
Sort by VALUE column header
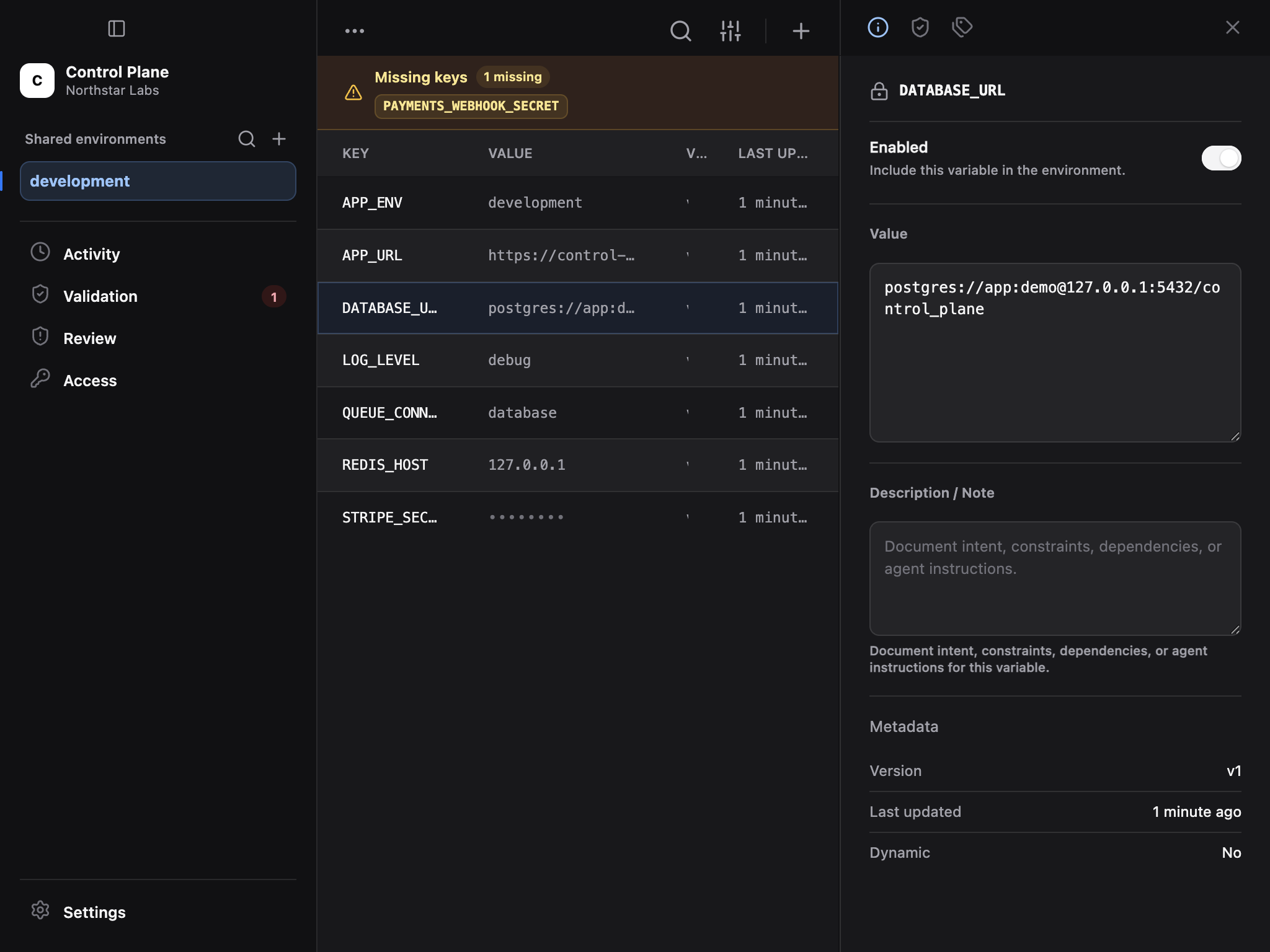[x=510, y=154]
